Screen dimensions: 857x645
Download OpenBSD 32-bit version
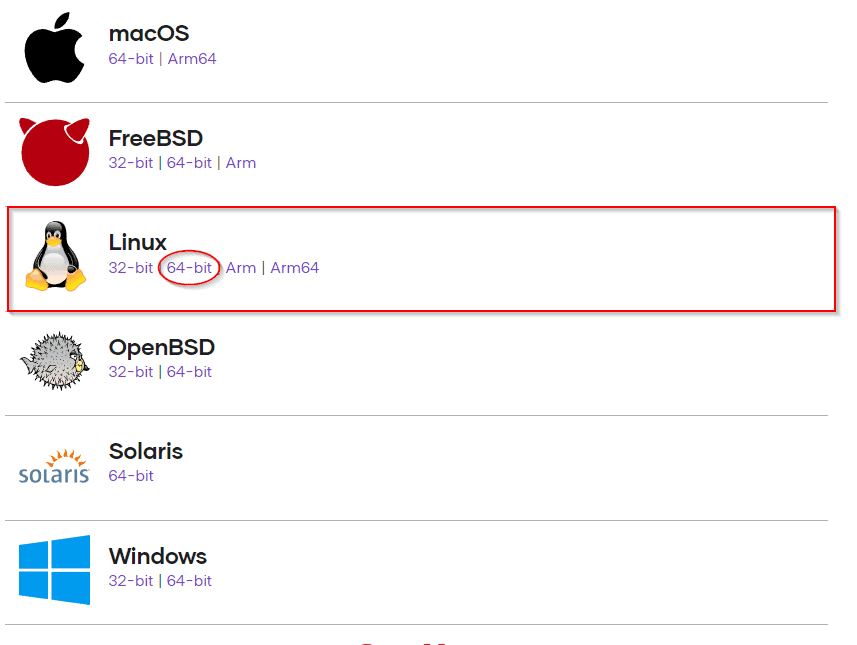click(x=131, y=372)
